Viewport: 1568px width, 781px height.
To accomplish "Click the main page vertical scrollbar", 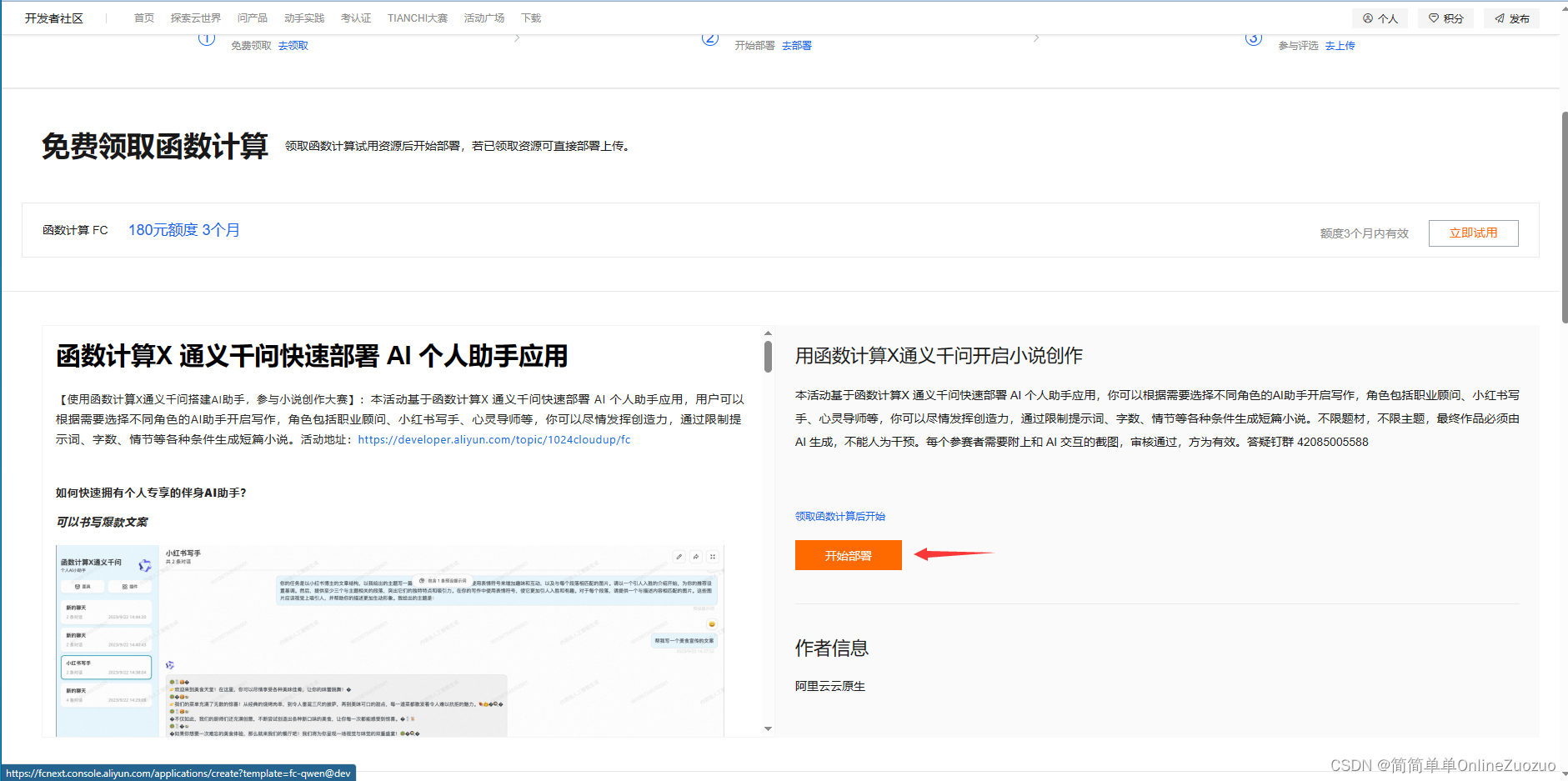I will click(x=1564, y=217).
